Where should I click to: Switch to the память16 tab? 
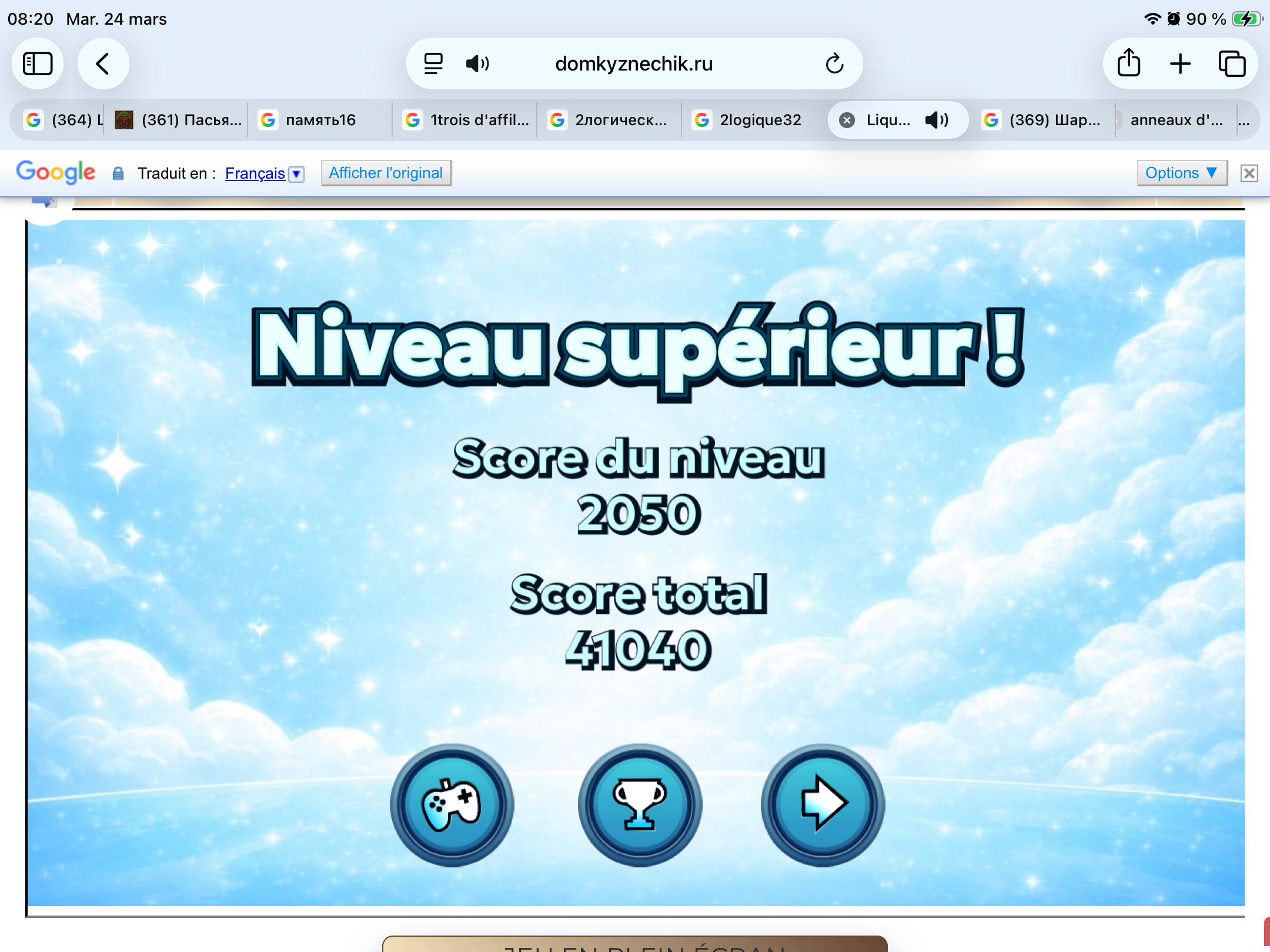point(320,120)
